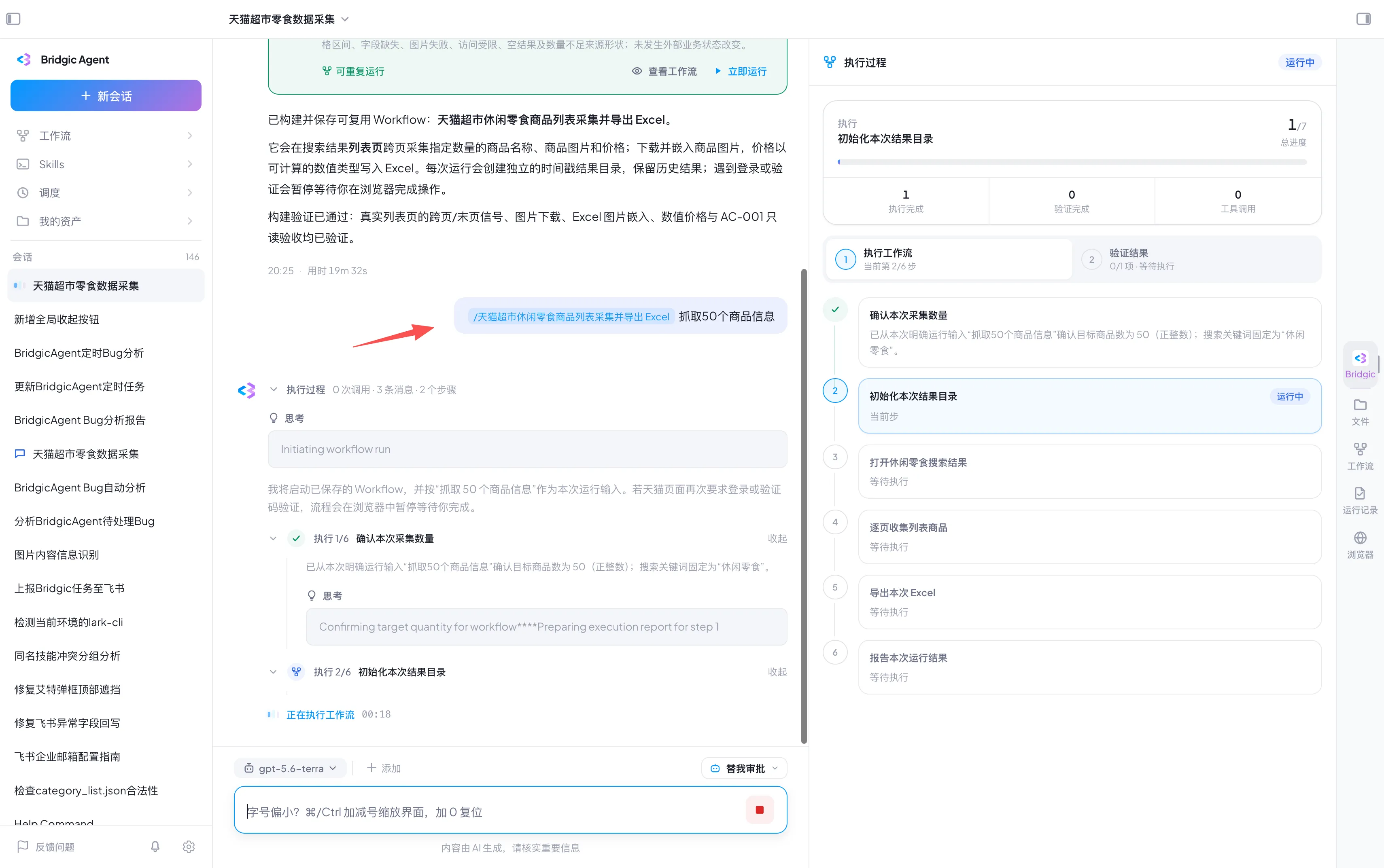Viewport: 1384px width, 868px height.
Task: Click the 执行过程 panel header icon
Action: coord(830,62)
